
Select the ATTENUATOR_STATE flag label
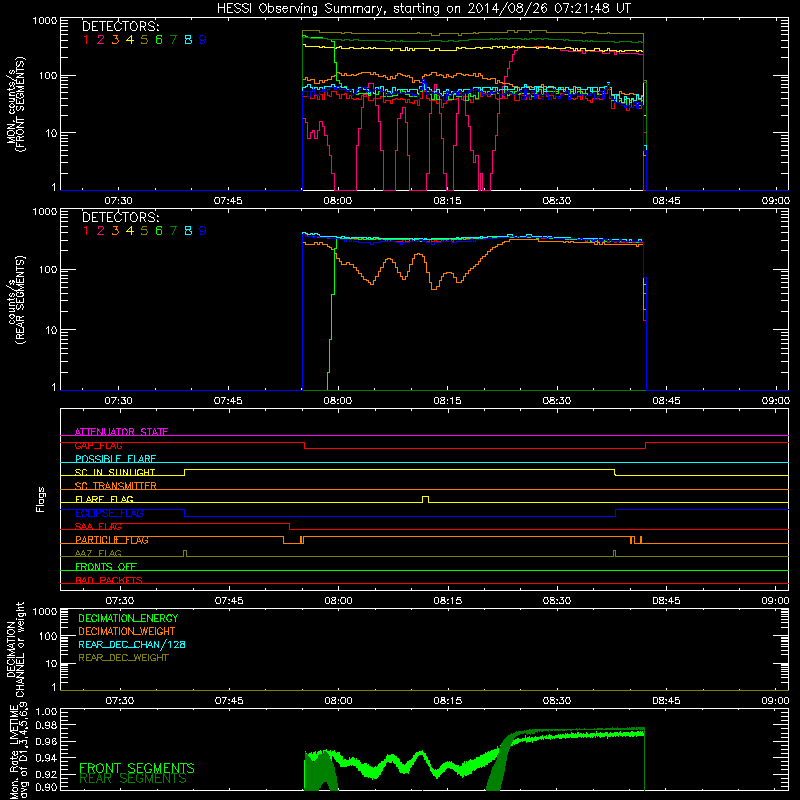coord(121,432)
